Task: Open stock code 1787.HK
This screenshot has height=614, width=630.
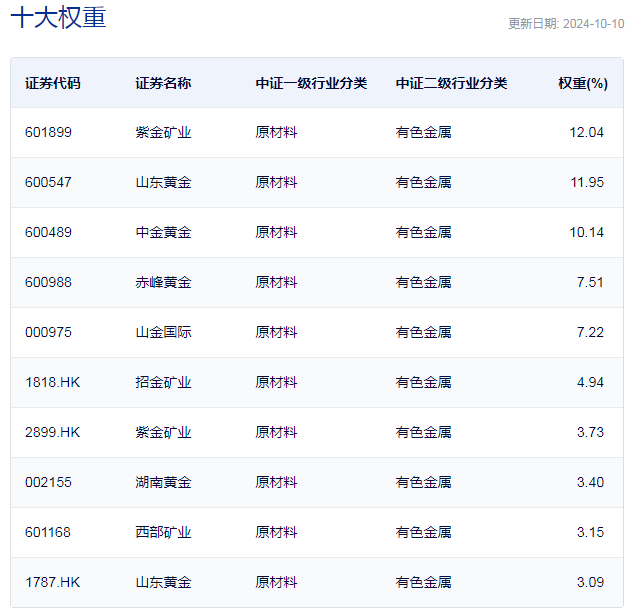Action: (x=52, y=582)
